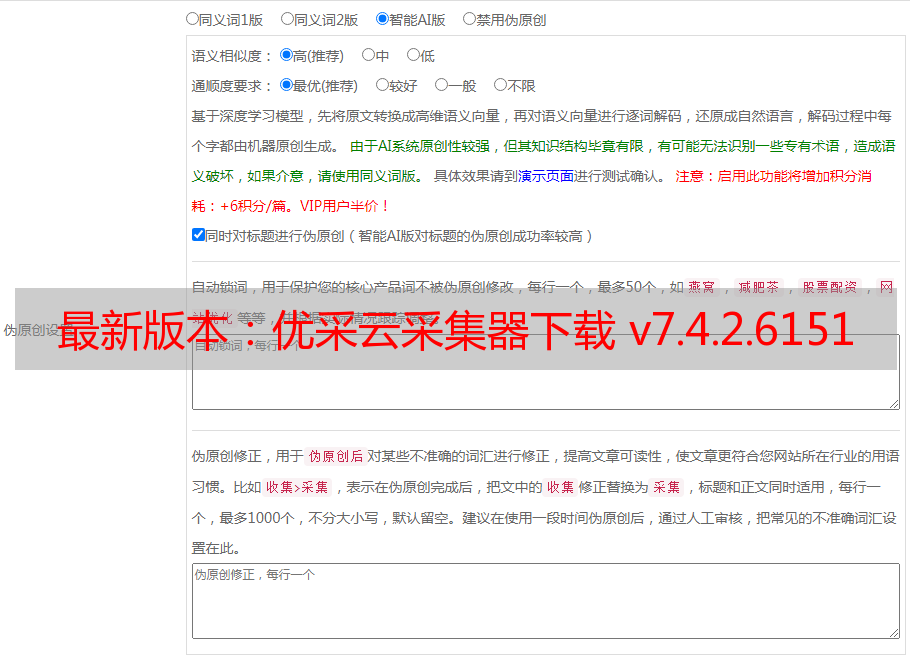
Task: Click the 股票配资 example keyword tag
Action: click(830, 287)
